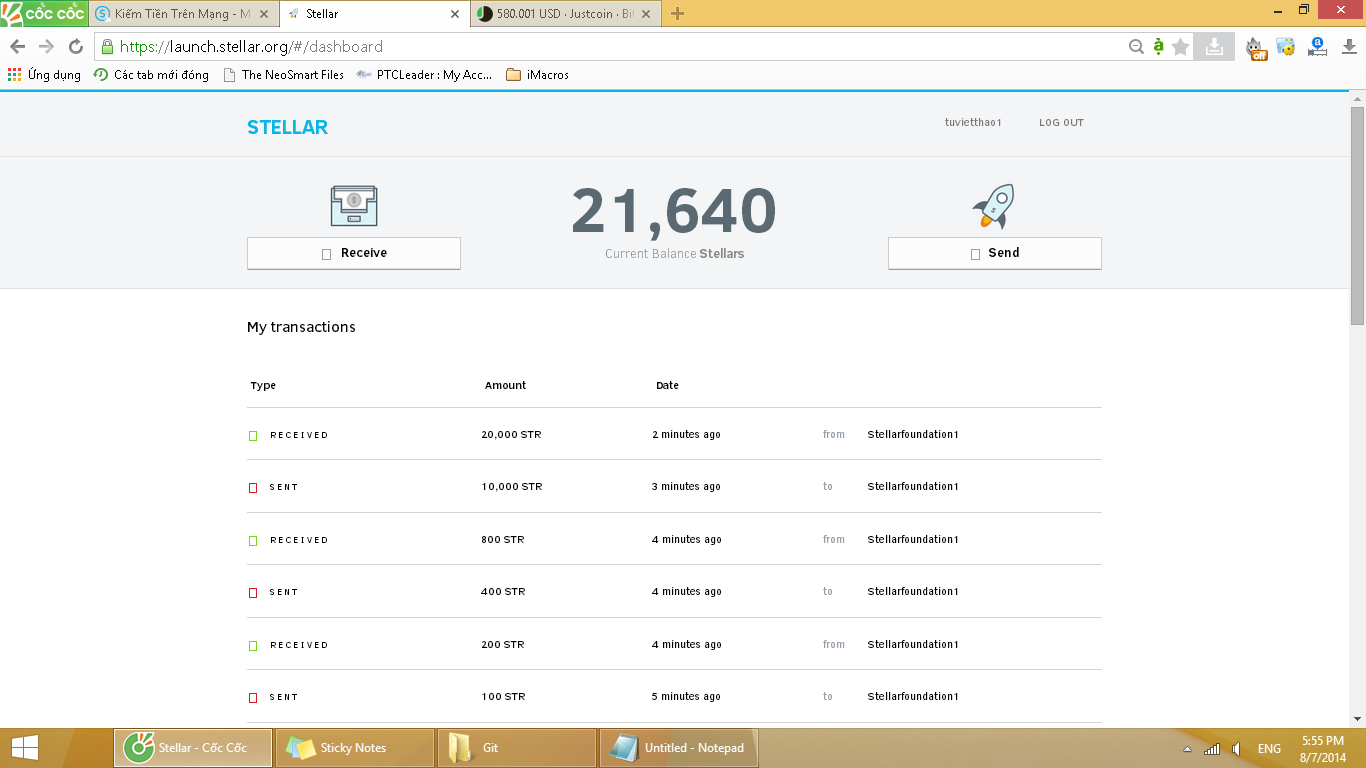Click the rocket icon above Send
The width and height of the screenshot is (1366, 768).
(994, 205)
